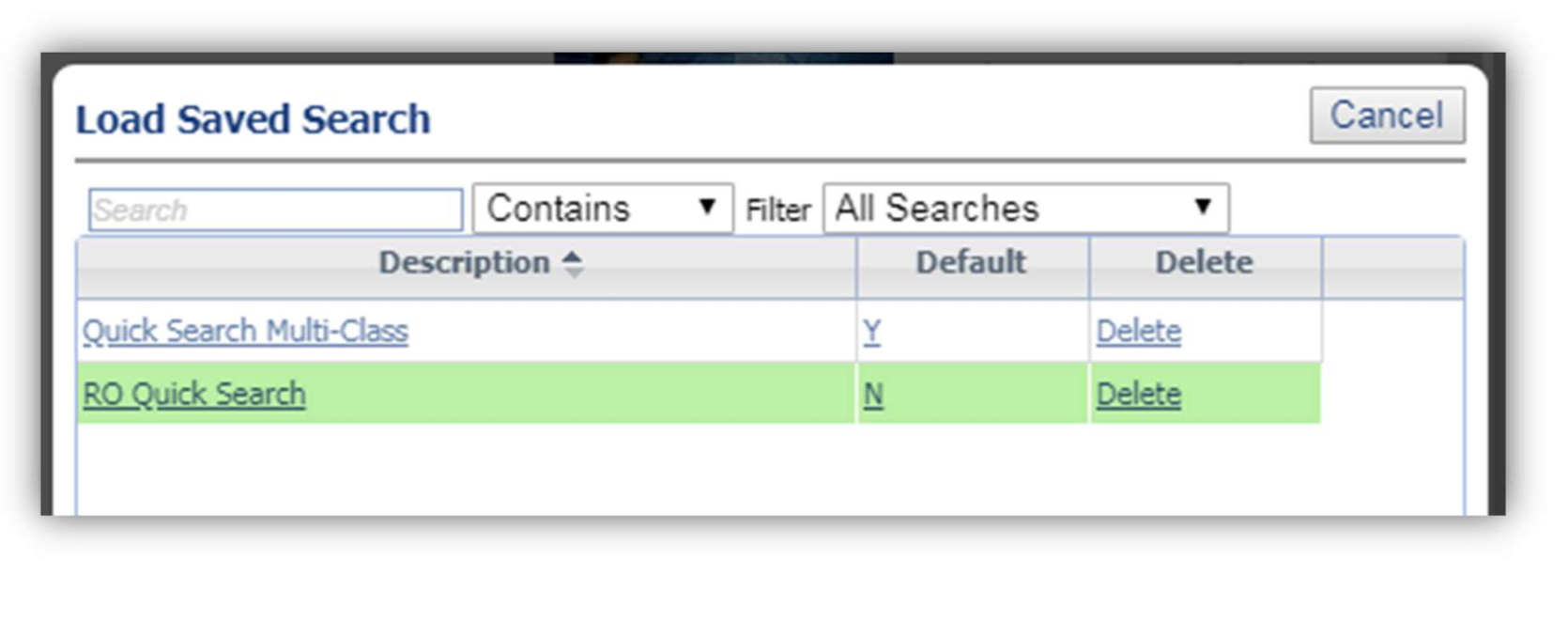Click the sort arrows icon beside Description

(573, 264)
